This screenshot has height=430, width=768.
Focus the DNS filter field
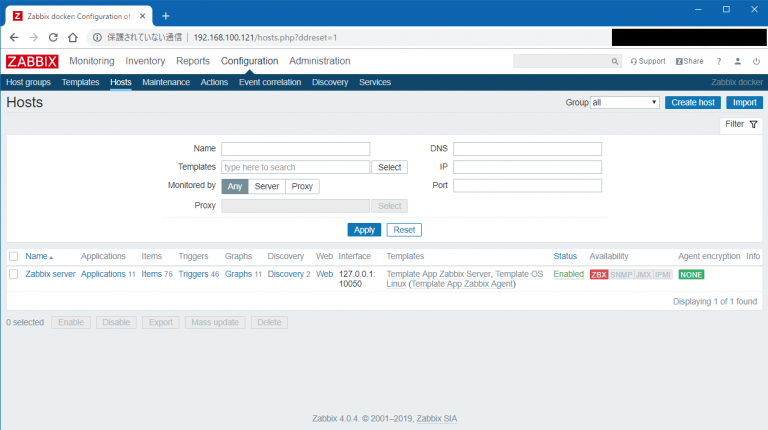pos(527,148)
